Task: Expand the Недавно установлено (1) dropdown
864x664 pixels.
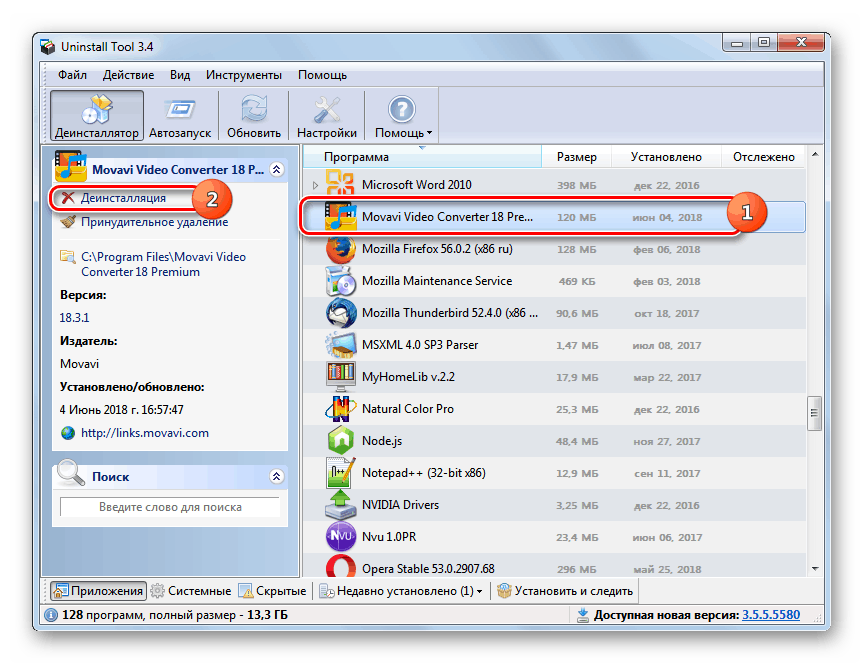Action: click(479, 592)
